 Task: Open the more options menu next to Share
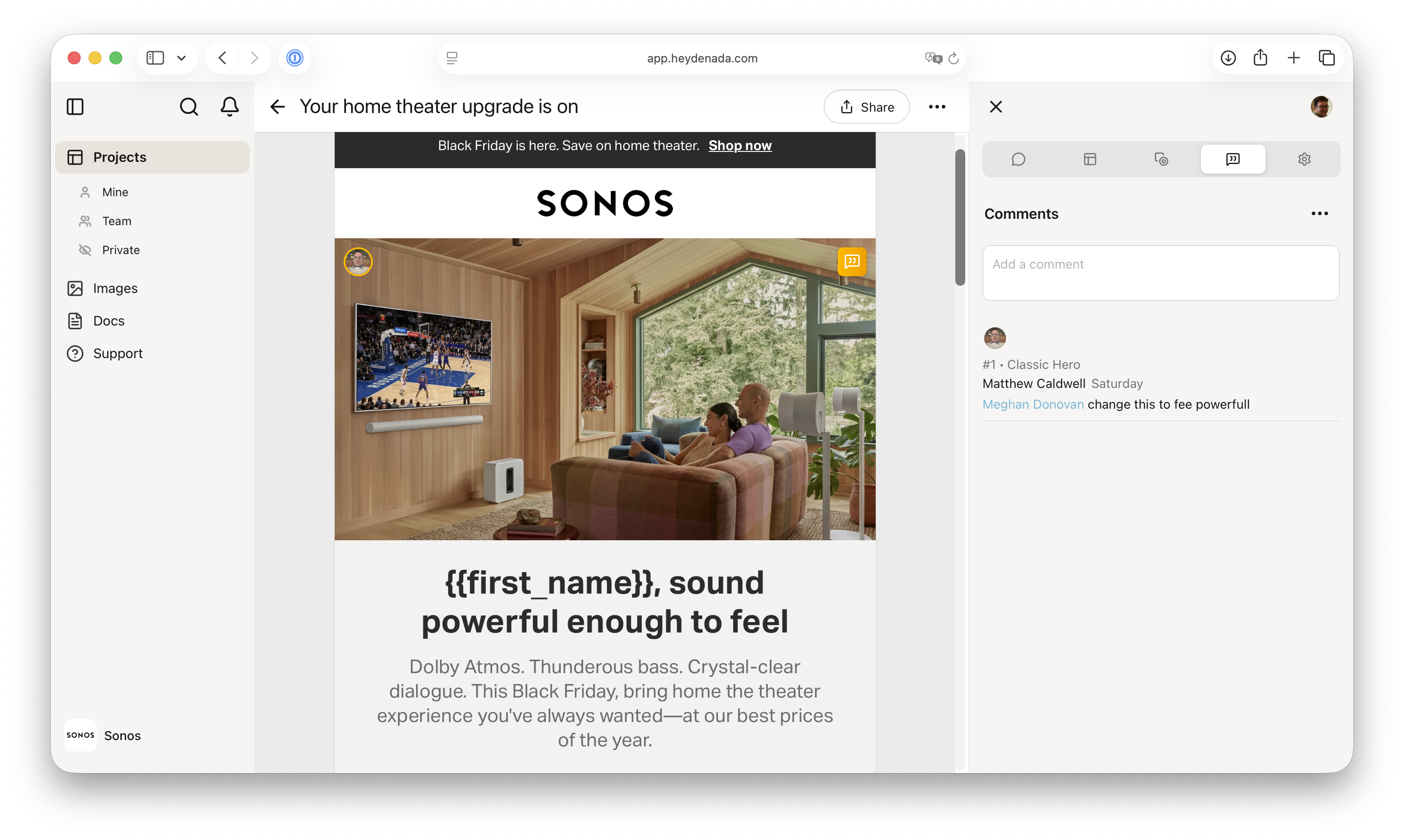937,106
